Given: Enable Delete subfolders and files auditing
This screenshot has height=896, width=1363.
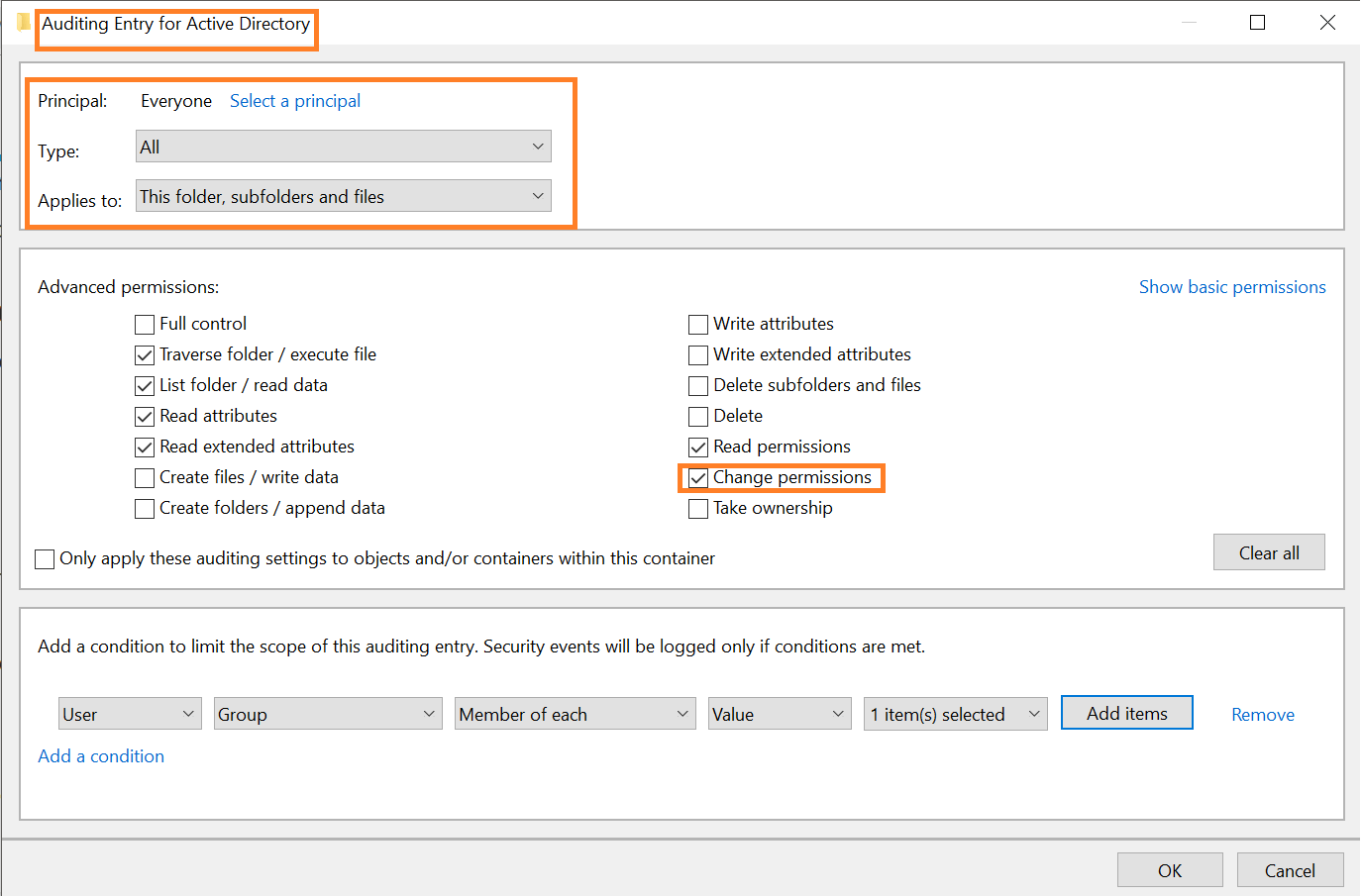Looking at the screenshot, I should 697,385.
